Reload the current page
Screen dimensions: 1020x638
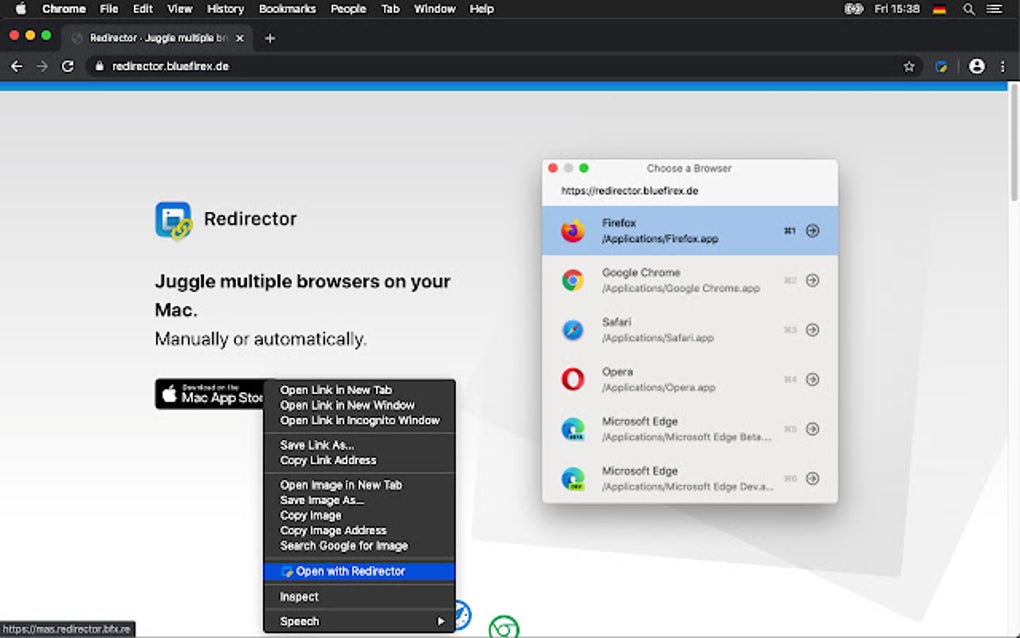67,66
